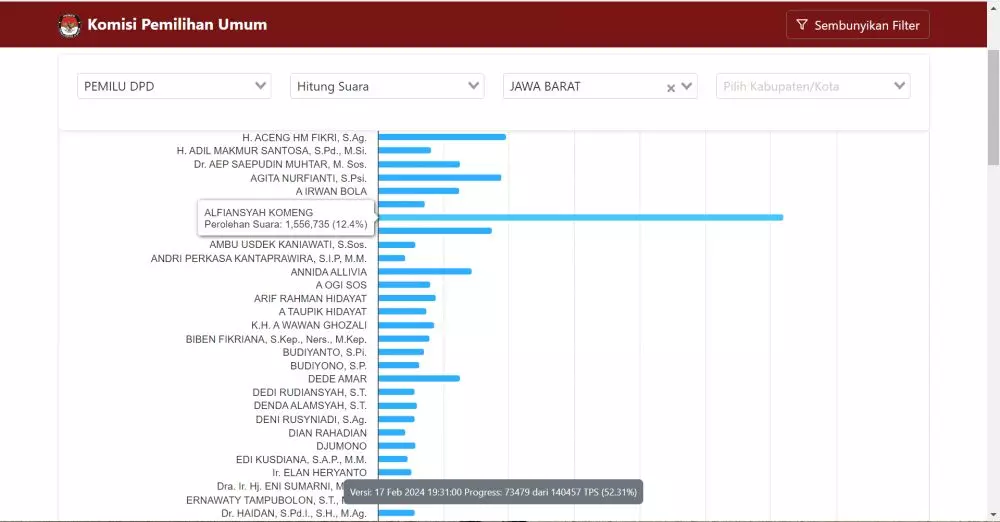Click the ANNIDA ALLIVIA vote bar

coord(425,271)
